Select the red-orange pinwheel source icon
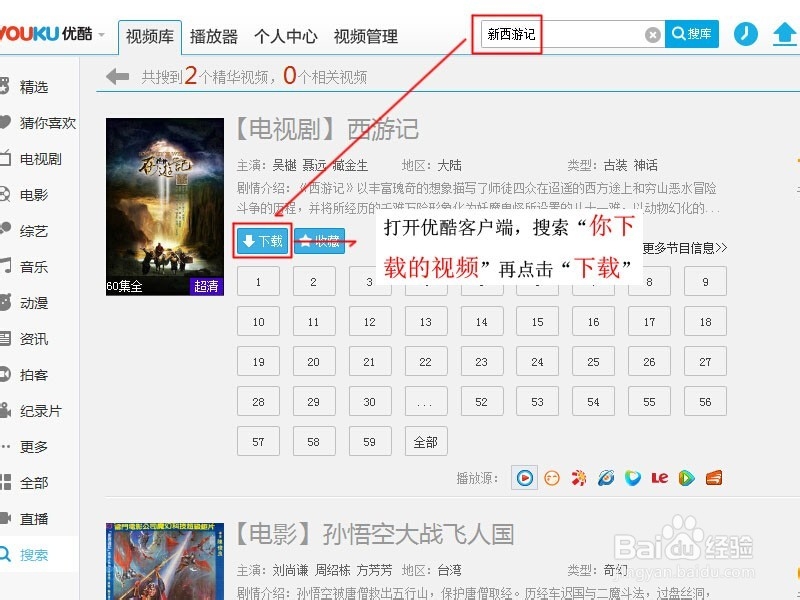 [x=579, y=478]
